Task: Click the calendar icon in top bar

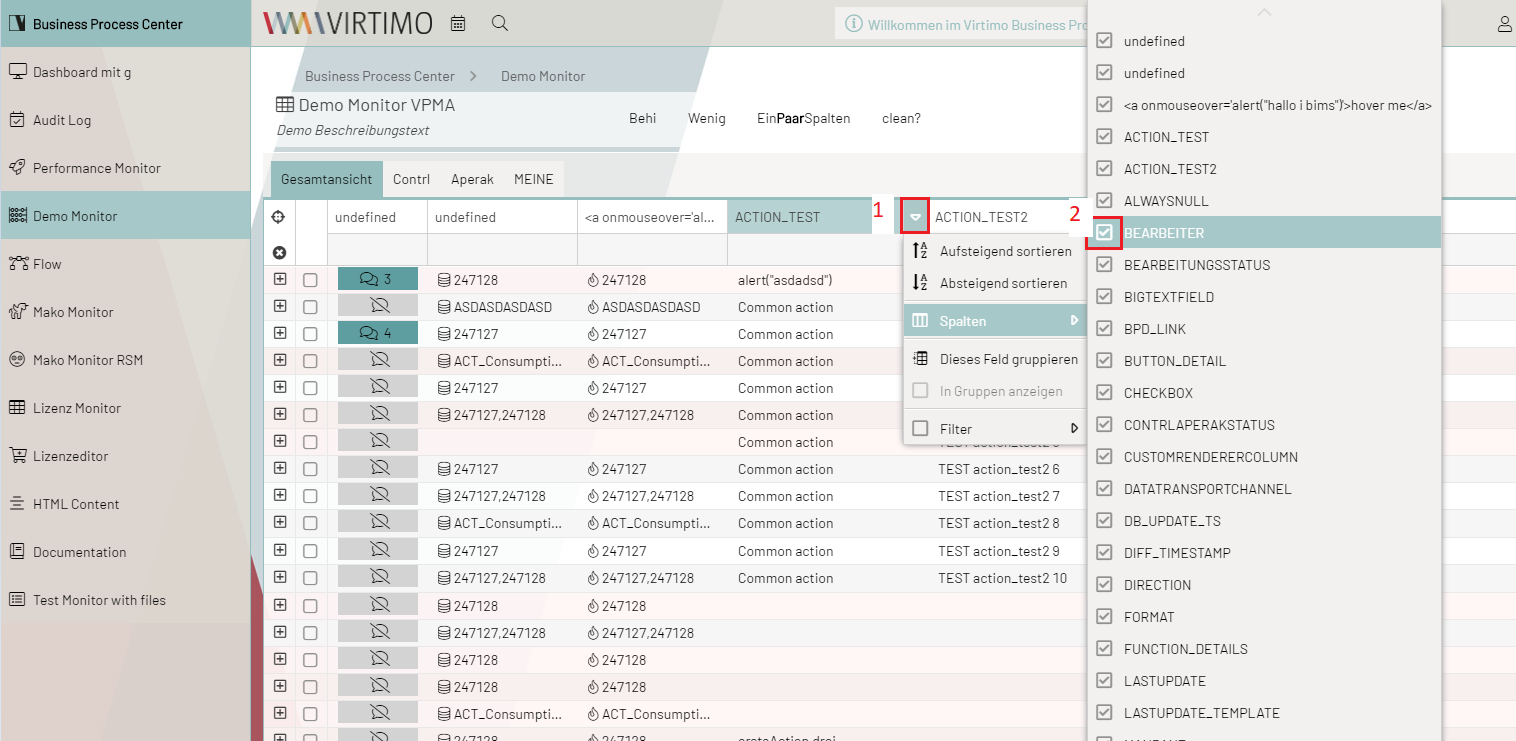Action: pyautogui.click(x=458, y=23)
